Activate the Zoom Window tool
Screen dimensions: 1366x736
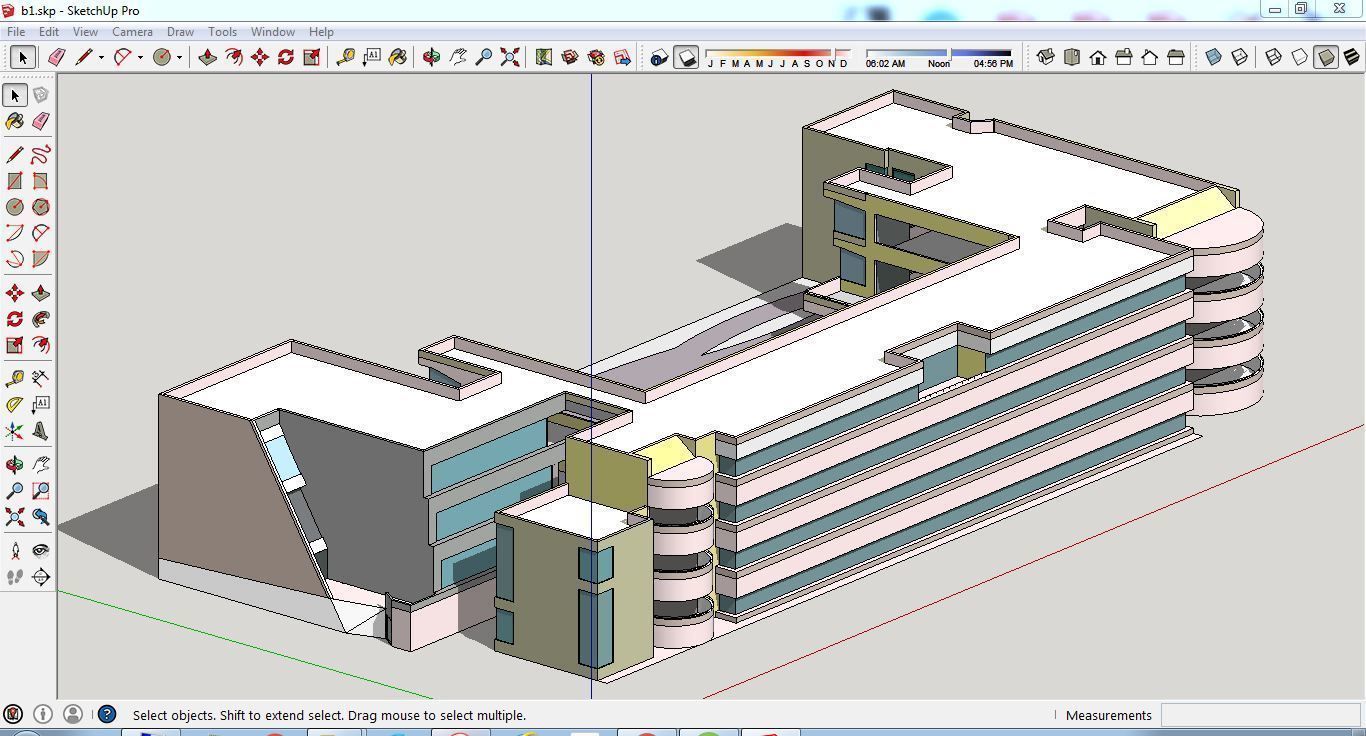pos(41,491)
